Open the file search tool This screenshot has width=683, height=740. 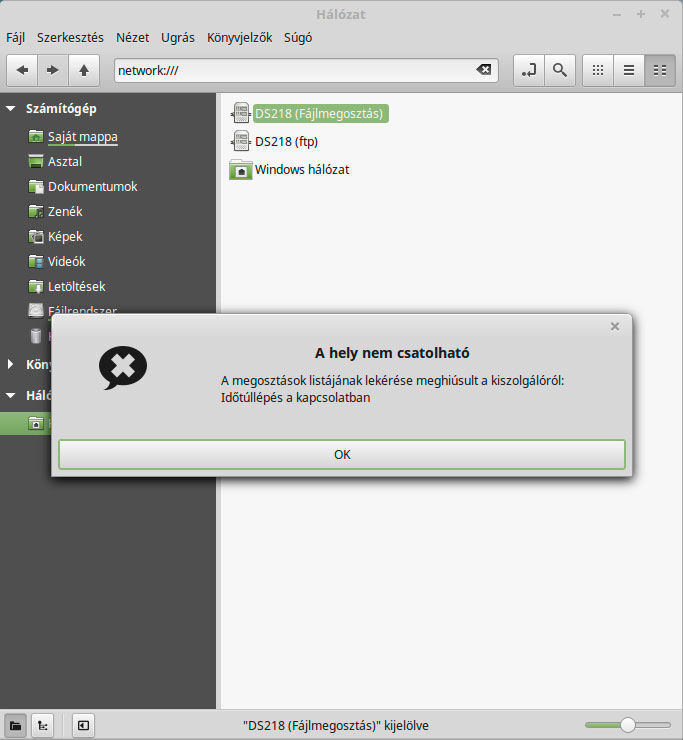click(x=560, y=70)
